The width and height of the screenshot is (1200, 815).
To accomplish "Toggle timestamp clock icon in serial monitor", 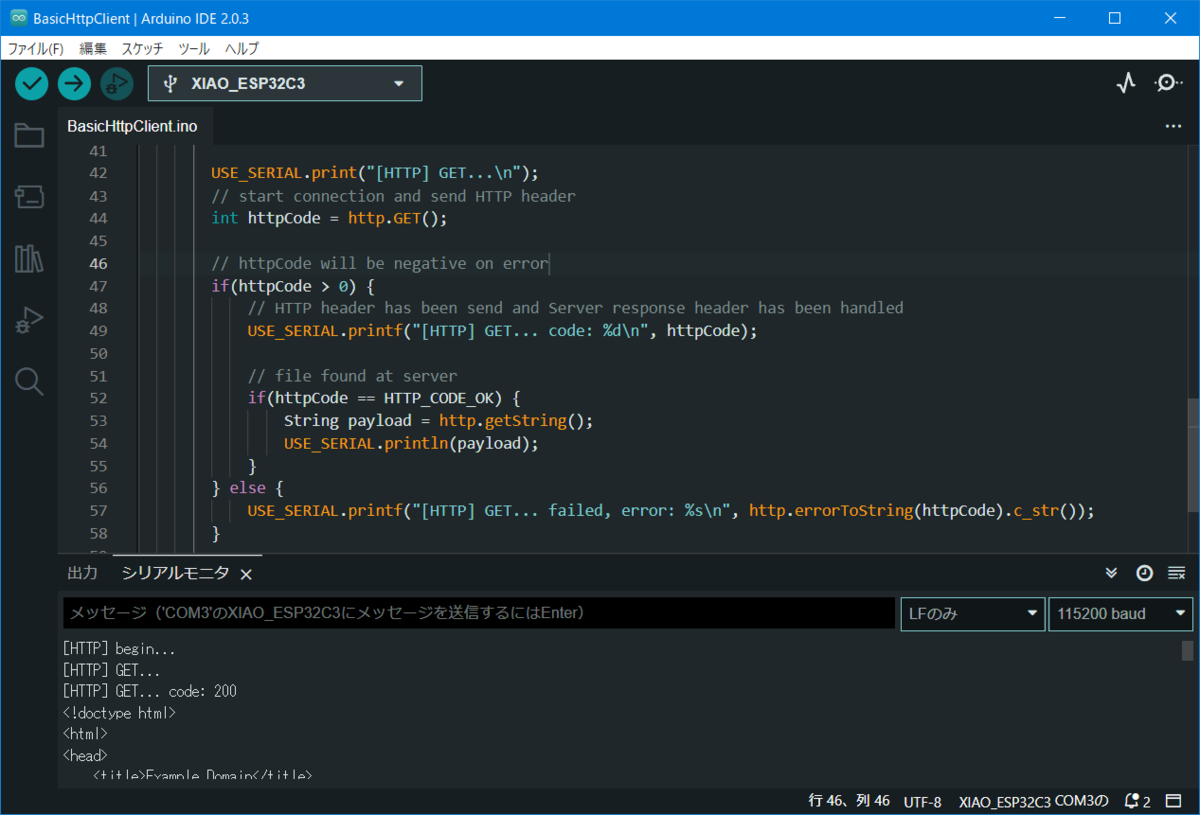I will (1144, 573).
